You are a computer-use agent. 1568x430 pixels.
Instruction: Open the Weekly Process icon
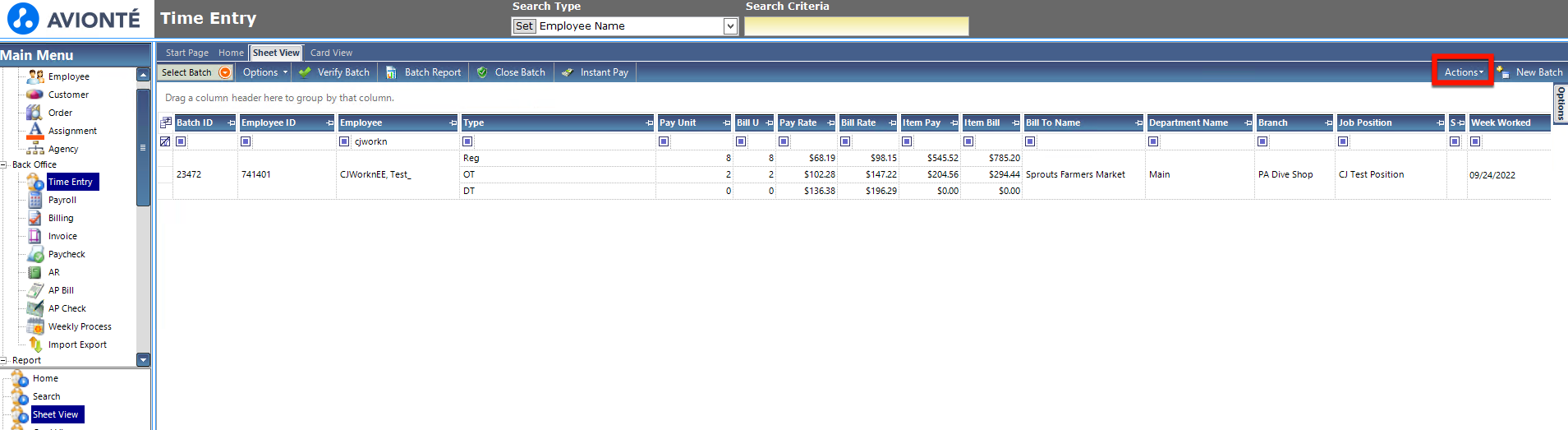pyautogui.click(x=35, y=326)
